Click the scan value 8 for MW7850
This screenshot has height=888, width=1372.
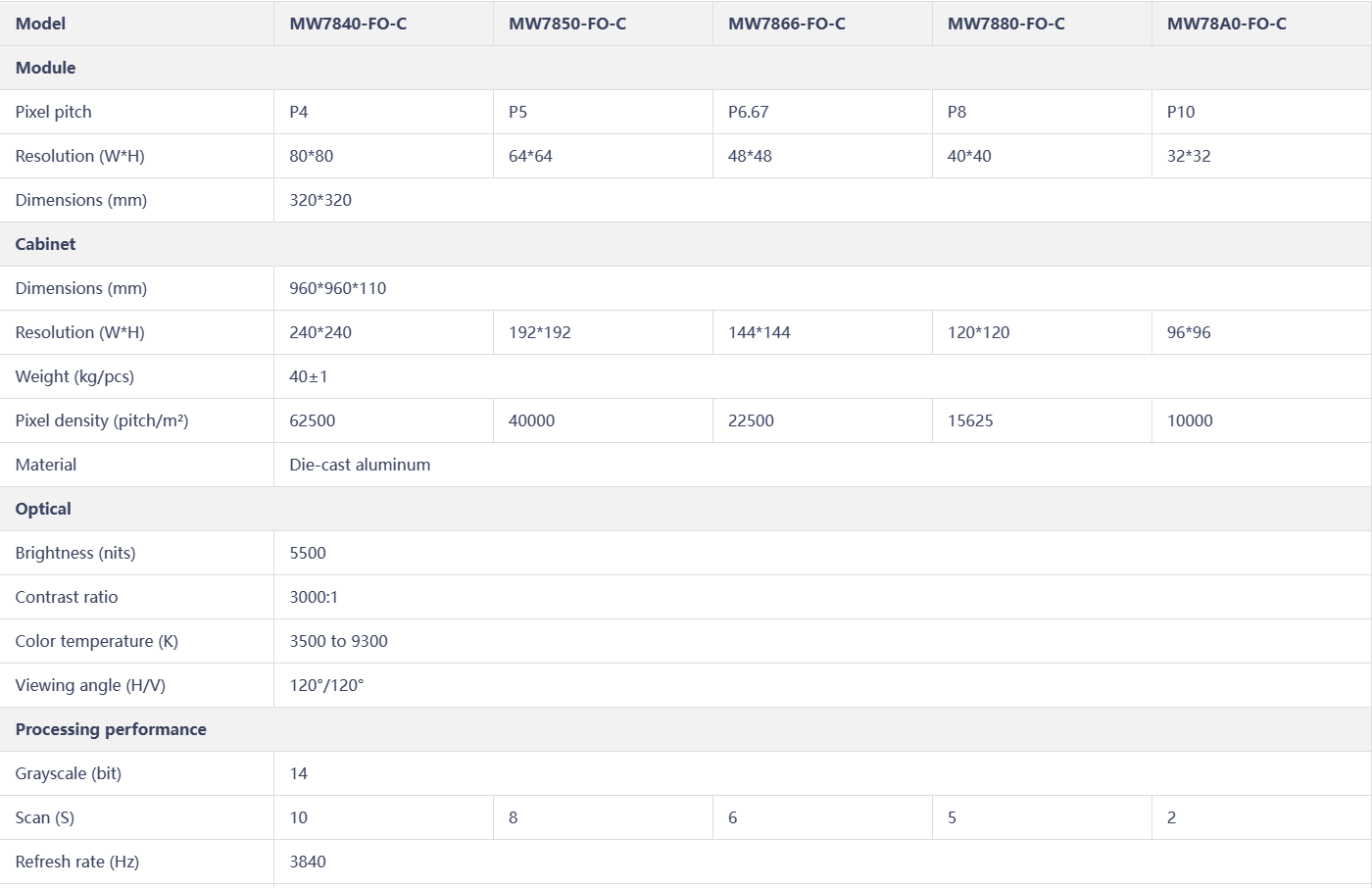[514, 817]
